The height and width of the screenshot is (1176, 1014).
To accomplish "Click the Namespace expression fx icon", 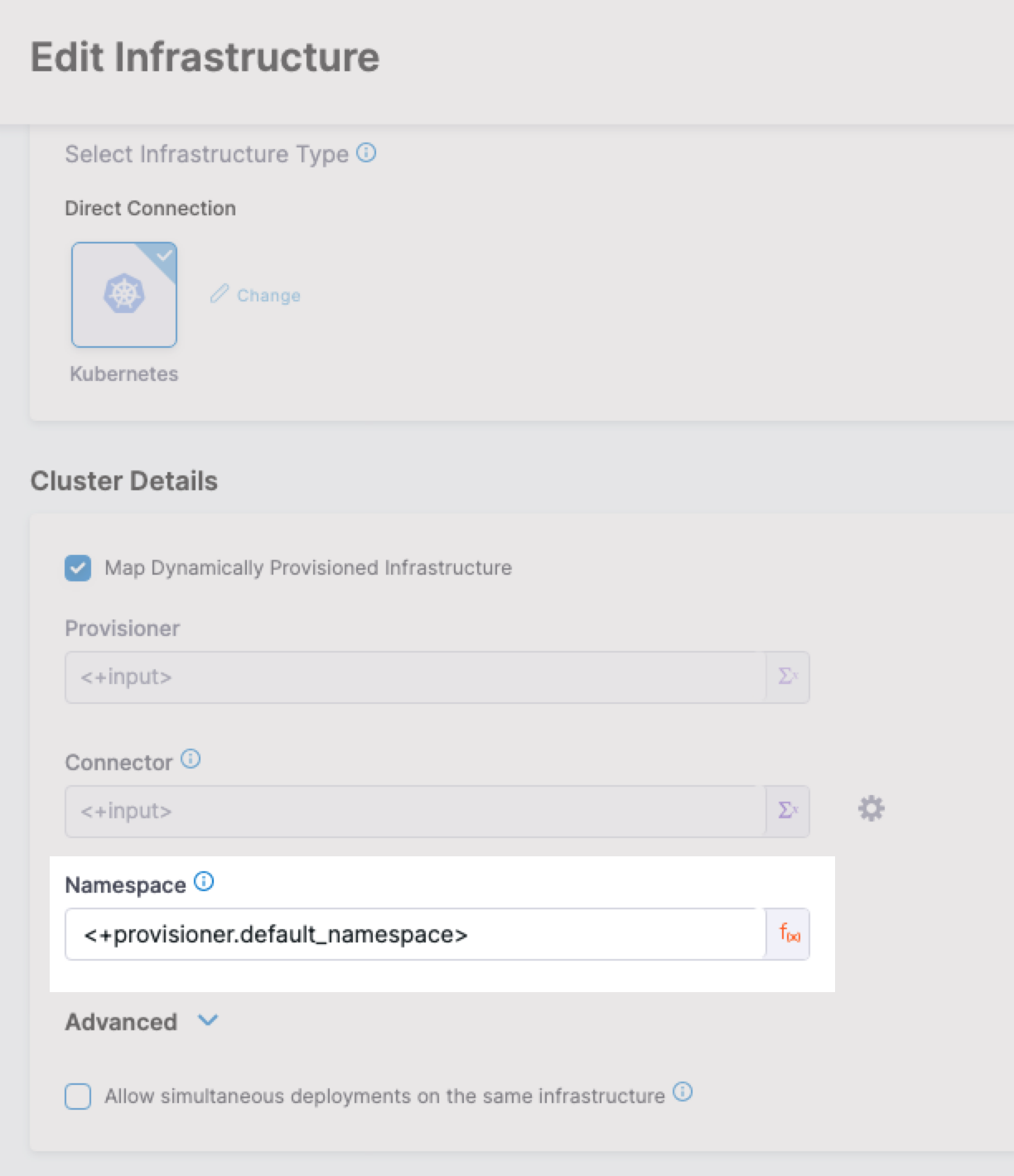I will tap(789, 934).
